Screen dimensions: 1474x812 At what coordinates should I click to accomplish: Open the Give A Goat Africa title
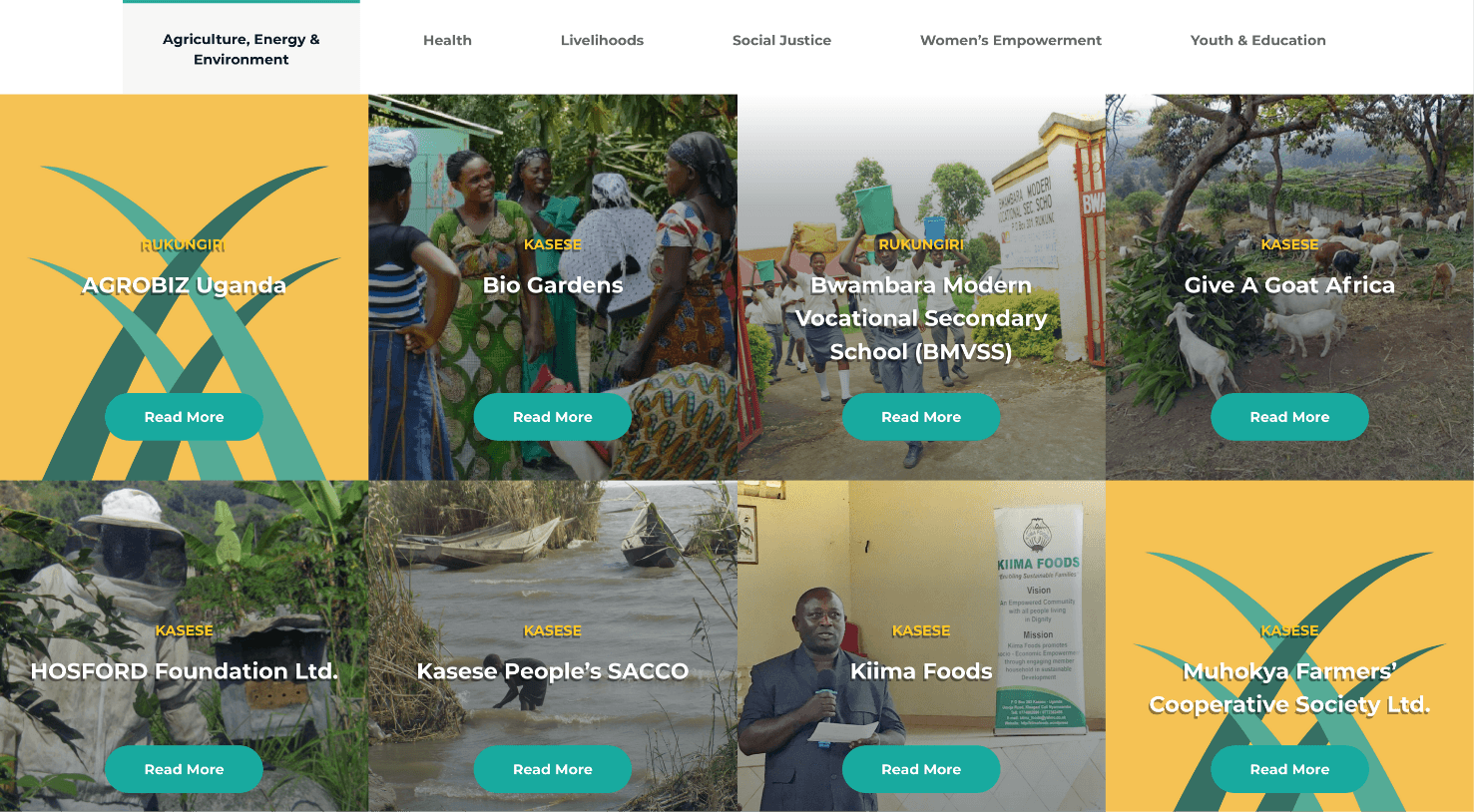1289,285
